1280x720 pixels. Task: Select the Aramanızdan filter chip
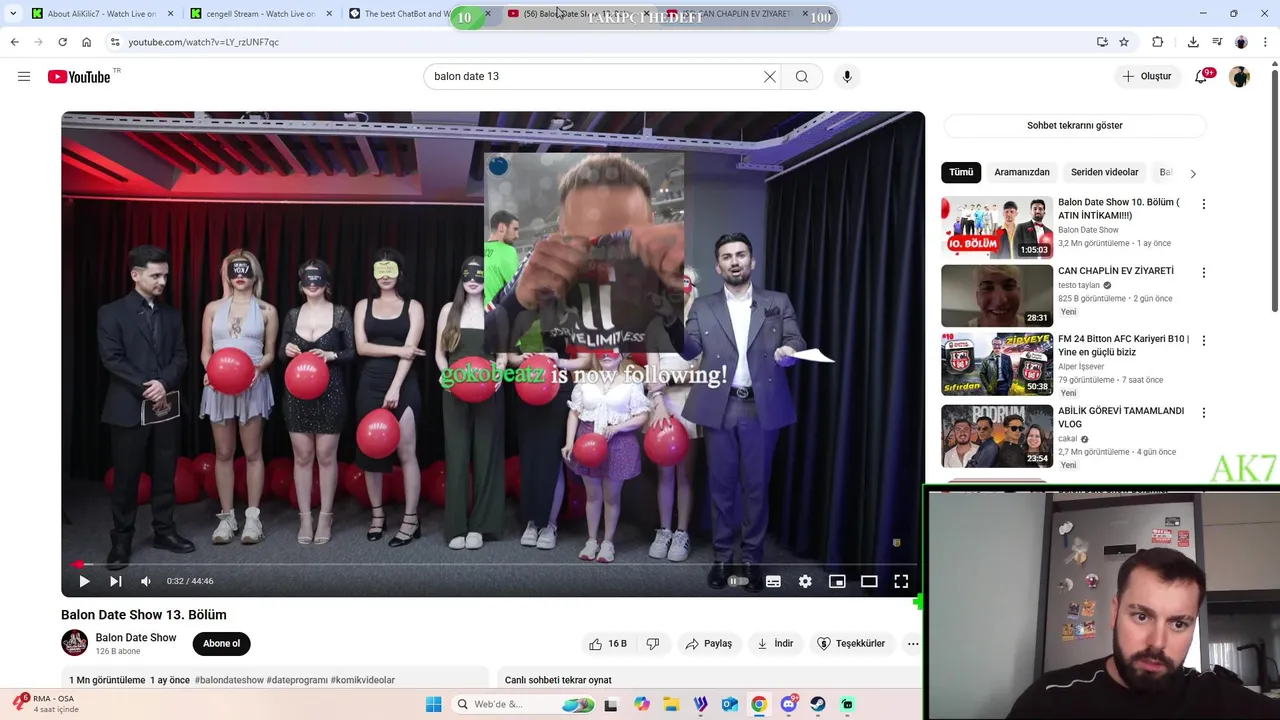[1022, 172]
